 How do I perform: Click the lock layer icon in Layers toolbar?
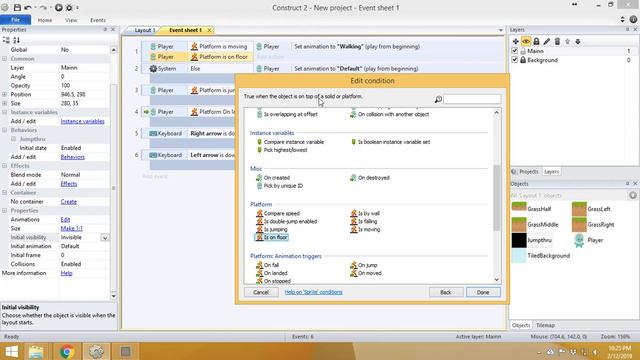coord(536,41)
